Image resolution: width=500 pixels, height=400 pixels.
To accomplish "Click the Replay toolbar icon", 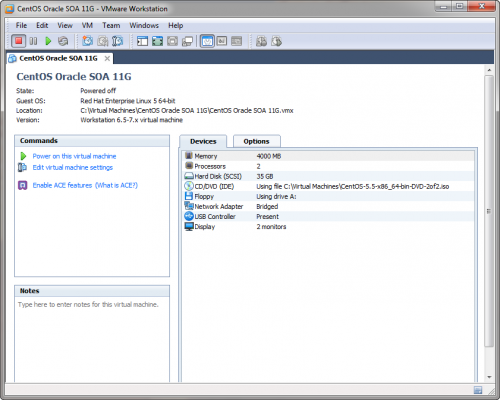I will point(276,41).
